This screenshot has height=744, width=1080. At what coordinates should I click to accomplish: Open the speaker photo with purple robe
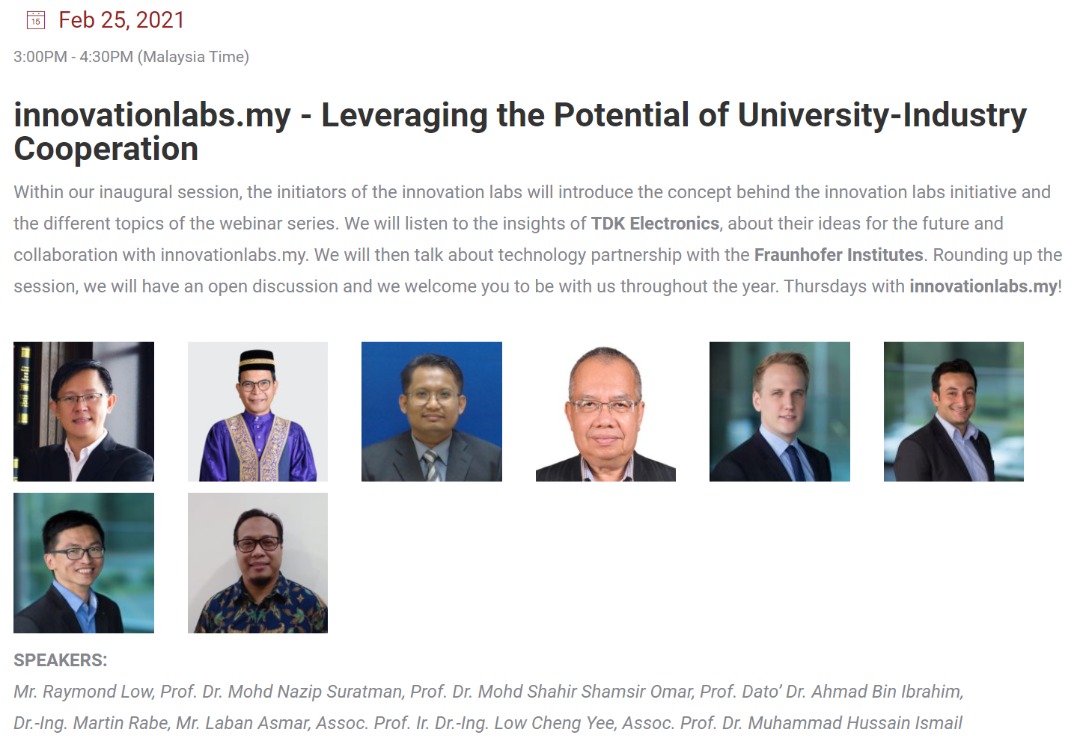coord(258,411)
